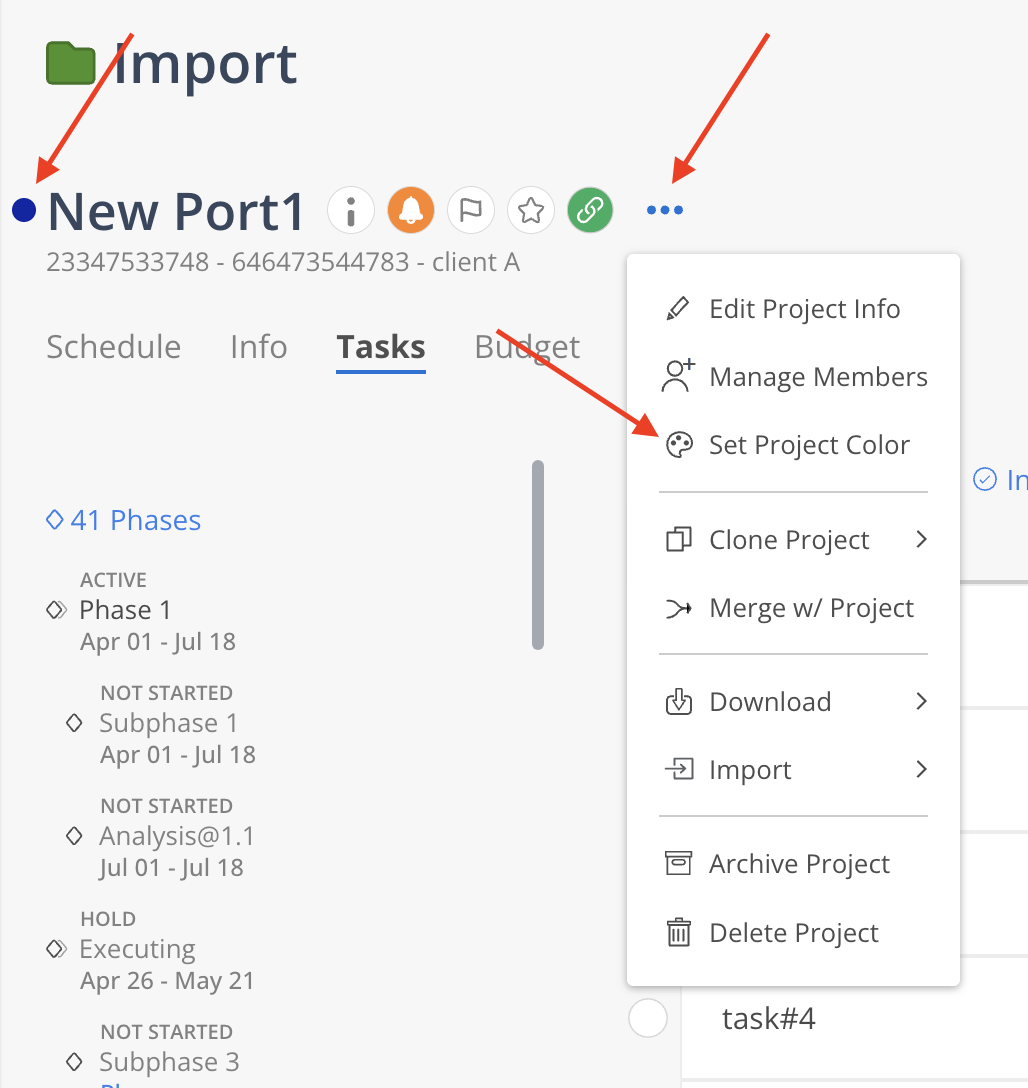Click the orange notification bell icon

tap(411, 210)
